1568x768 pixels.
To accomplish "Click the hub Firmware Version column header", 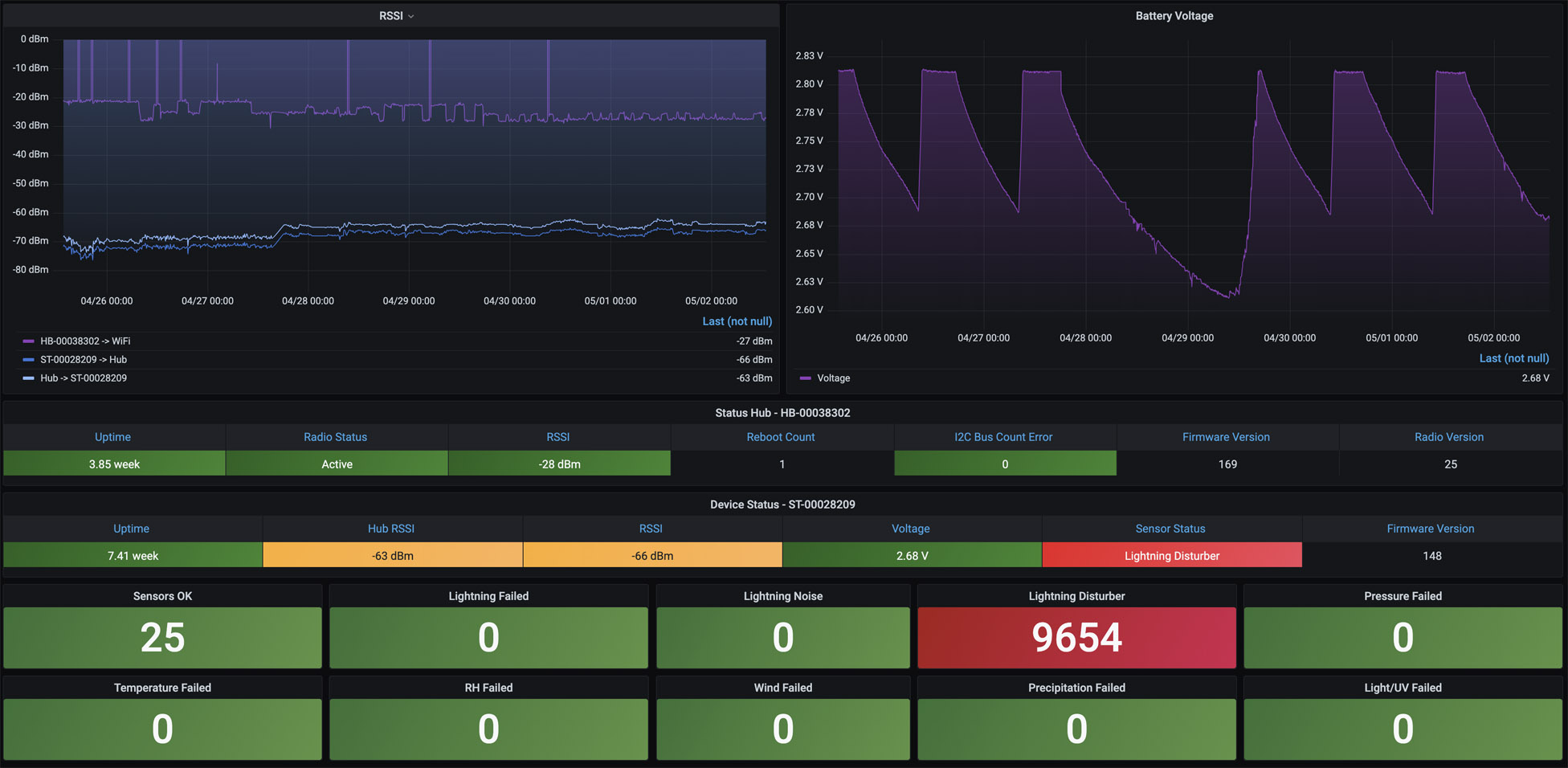I will [x=1226, y=437].
